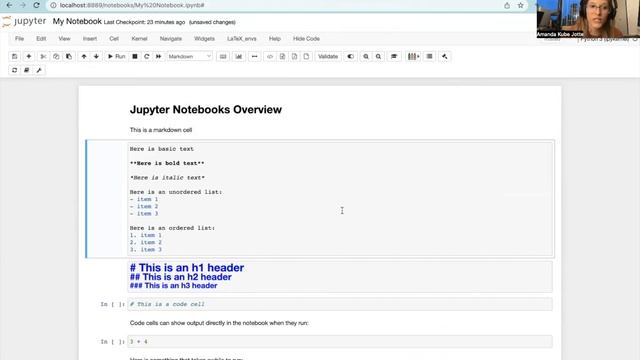Click the '### This is an h3 header' line
Screen dimensions: 640x360
(173, 286)
